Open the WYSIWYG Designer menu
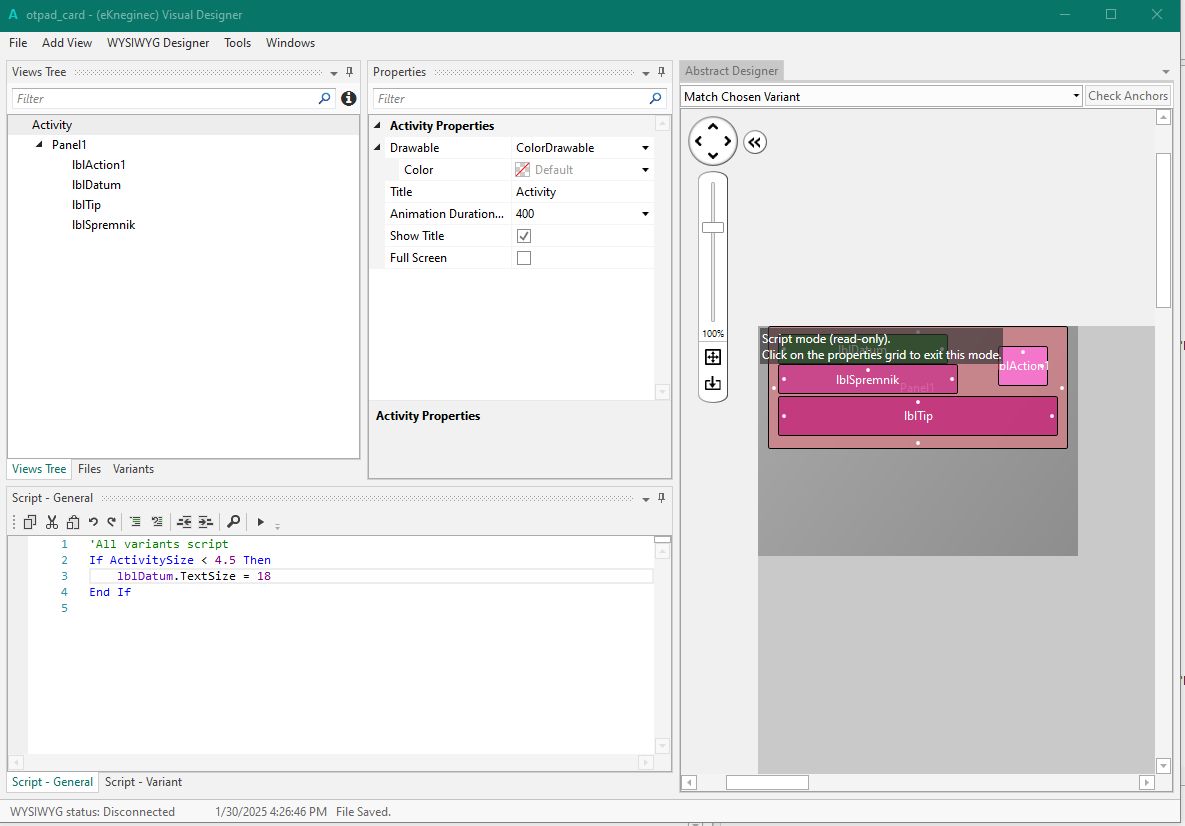 pyautogui.click(x=158, y=43)
